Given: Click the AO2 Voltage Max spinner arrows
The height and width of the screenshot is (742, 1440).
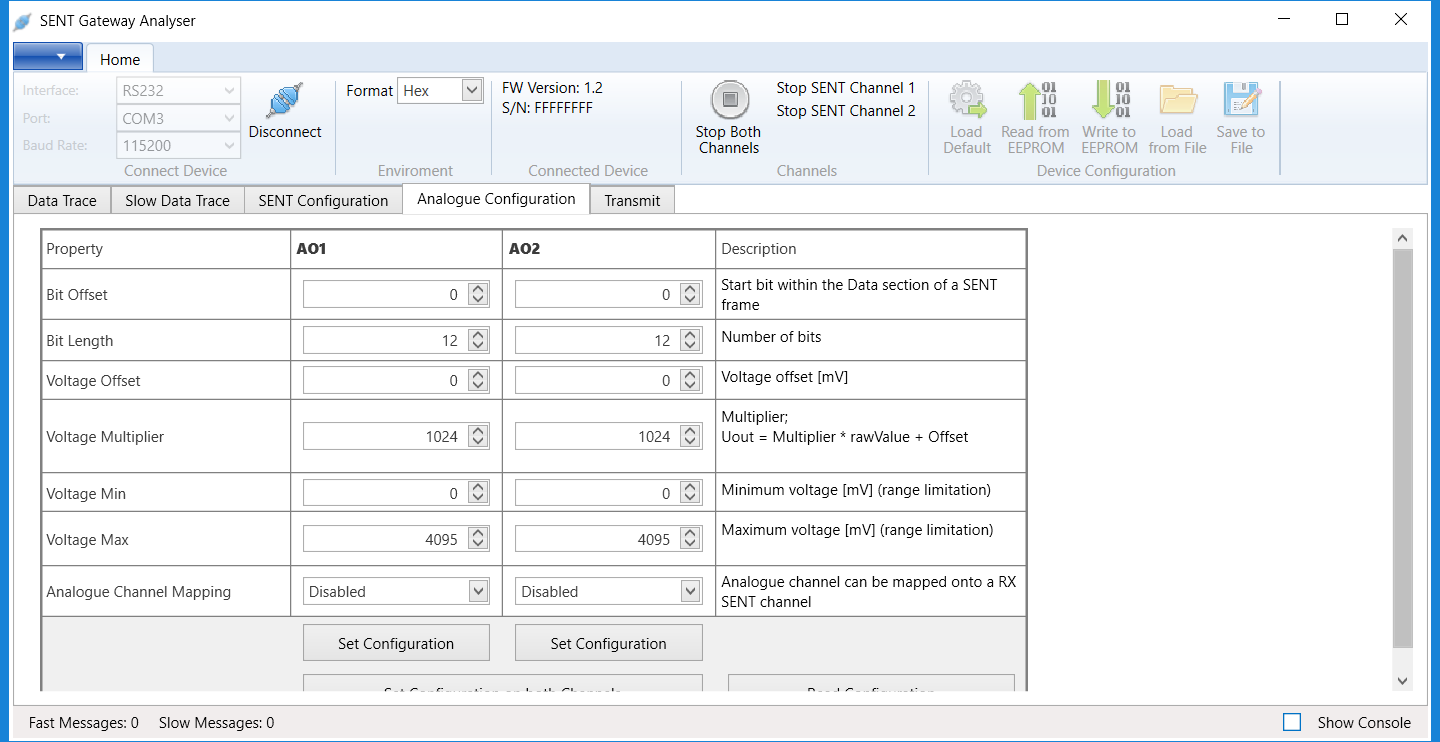Looking at the screenshot, I should (x=690, y=540).
